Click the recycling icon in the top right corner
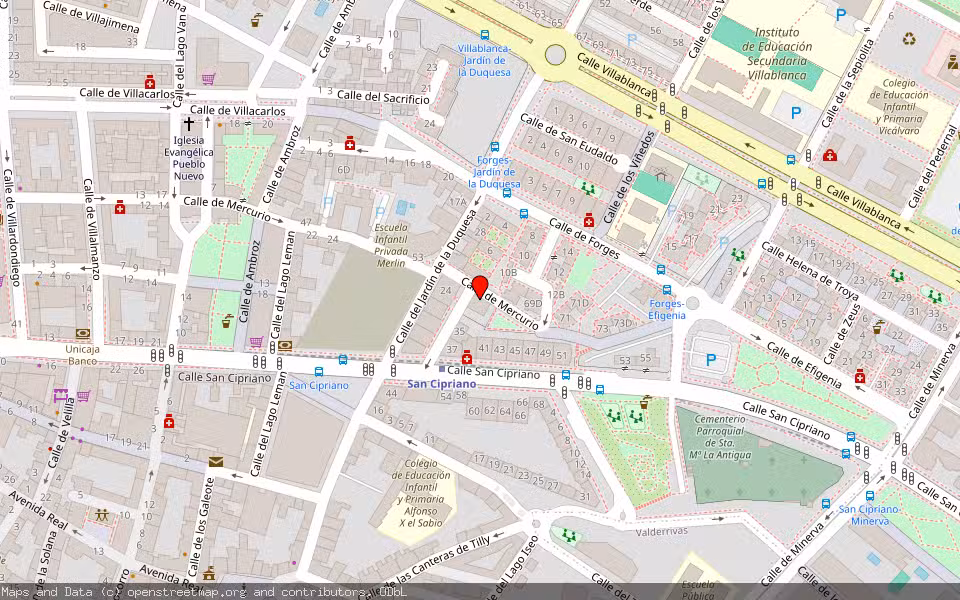The width and height of the screenshot is (960, 600). pos(909,40)
